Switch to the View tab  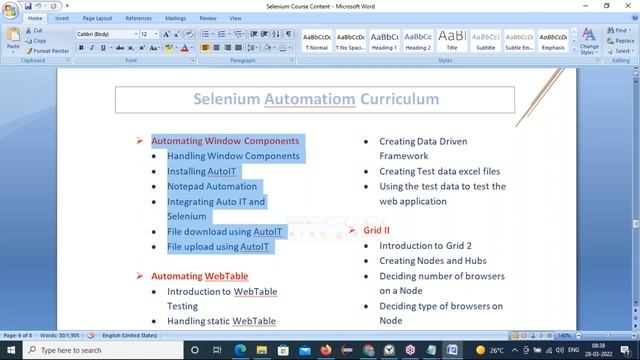click(x=235, y=18)
